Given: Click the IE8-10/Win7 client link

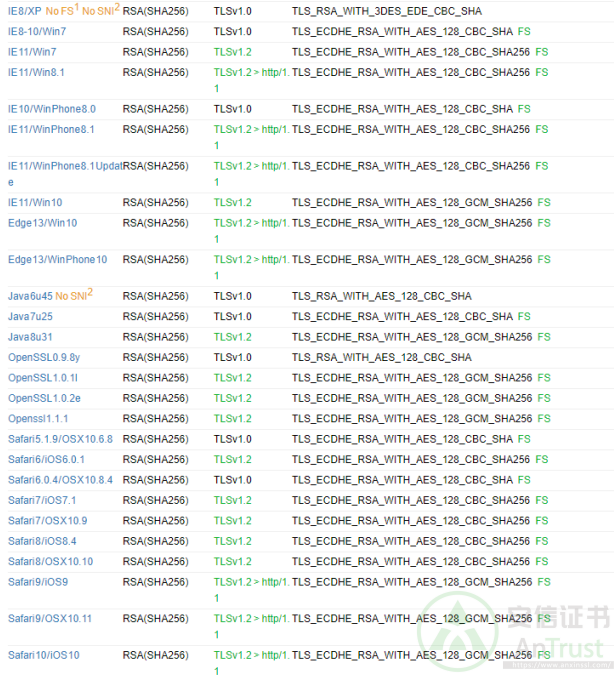Looking at the screenshot, I should (37, 31).
